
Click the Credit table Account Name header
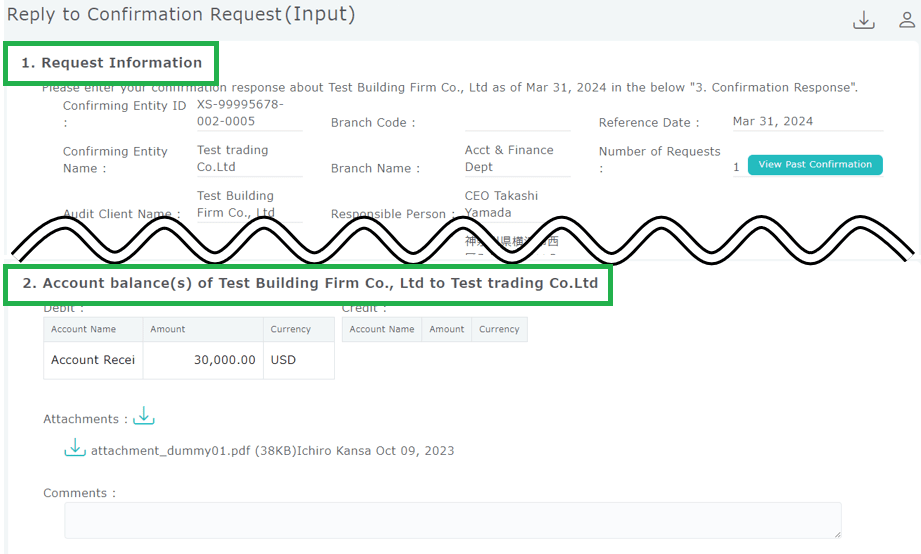(381, 329)
